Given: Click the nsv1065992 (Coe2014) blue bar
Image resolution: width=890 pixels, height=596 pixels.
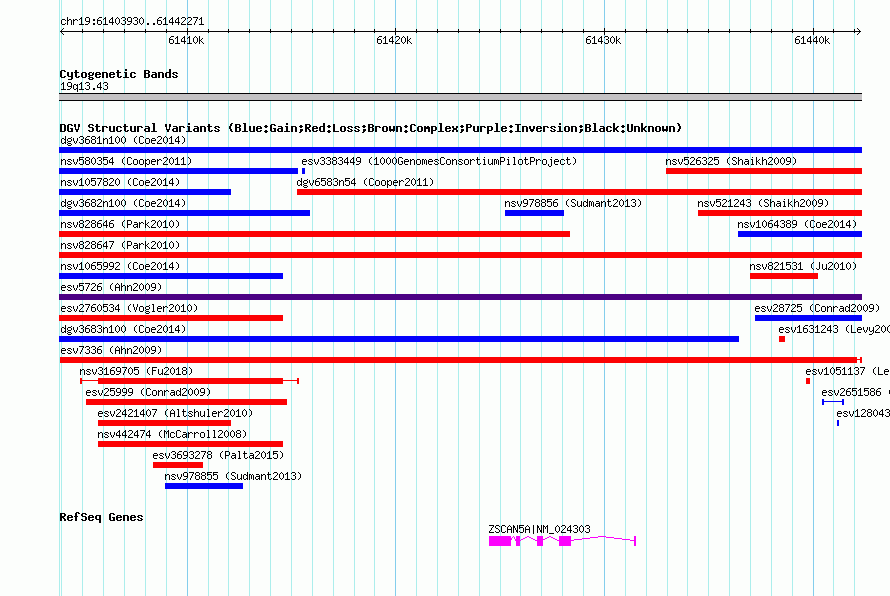Looking at the screenshot, I should 171,276.
